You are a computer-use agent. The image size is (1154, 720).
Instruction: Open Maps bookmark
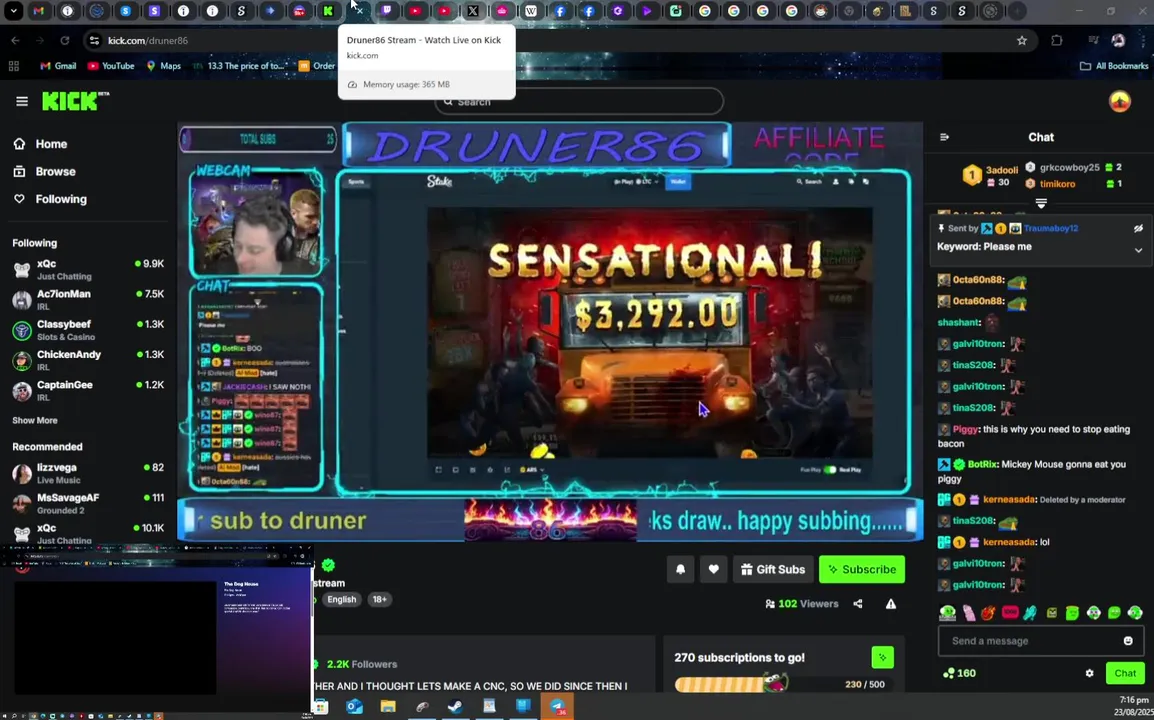point(163,66)
